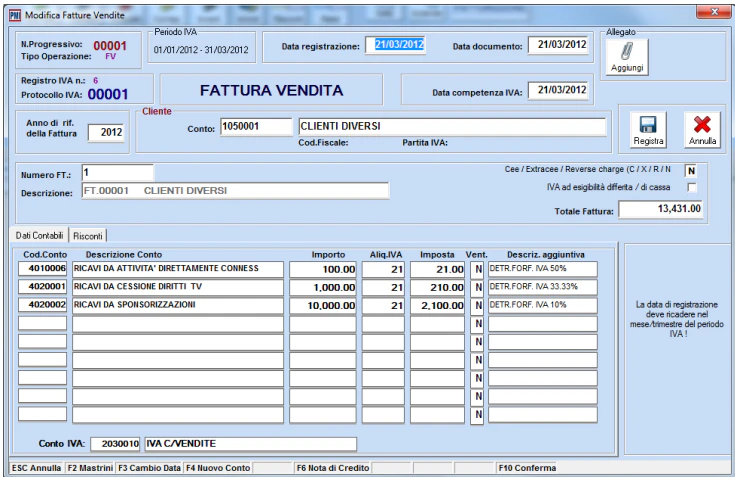Click F2 Mastrini in bottom bar
Viewport: 735px width, 477px height.
pos(90,468)
